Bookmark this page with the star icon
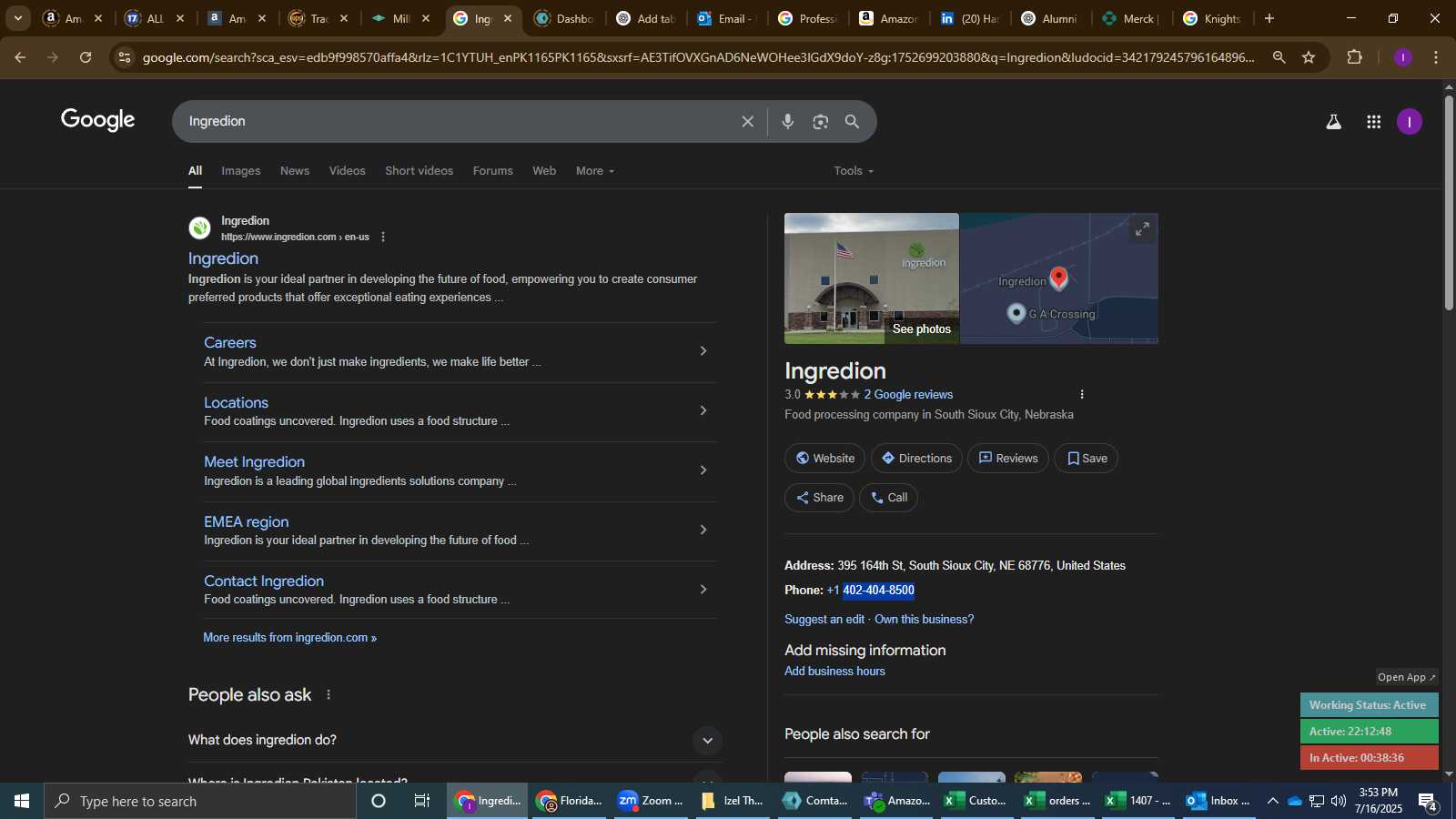Image resolution: width=1456 pixels, height=819 pixels. coord(1309,57)
